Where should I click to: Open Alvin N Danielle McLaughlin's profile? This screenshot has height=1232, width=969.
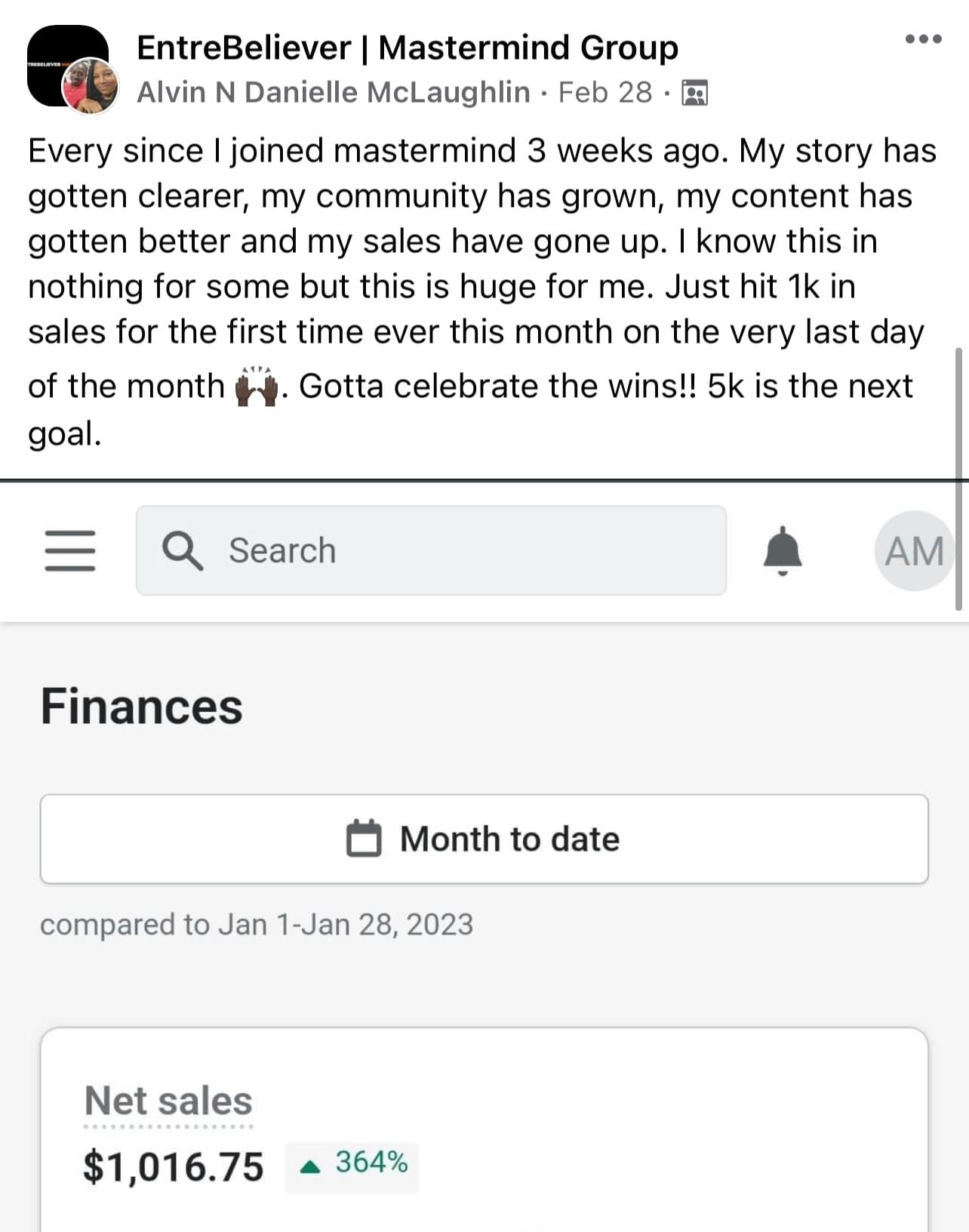[333, 93]
